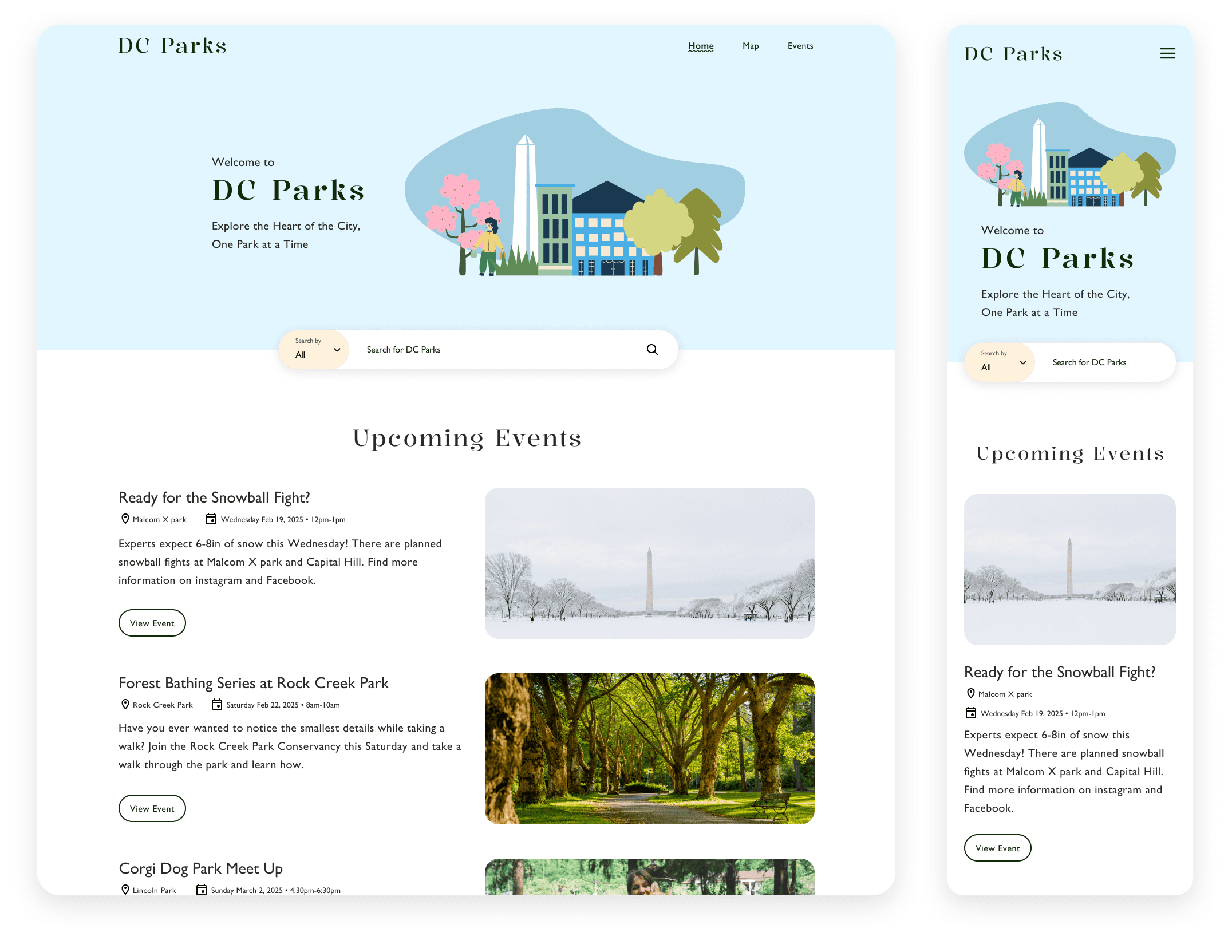This screenshot has height=952, width=1232.
Task: Go to the Map navigation item
Action: pos(751,46)
